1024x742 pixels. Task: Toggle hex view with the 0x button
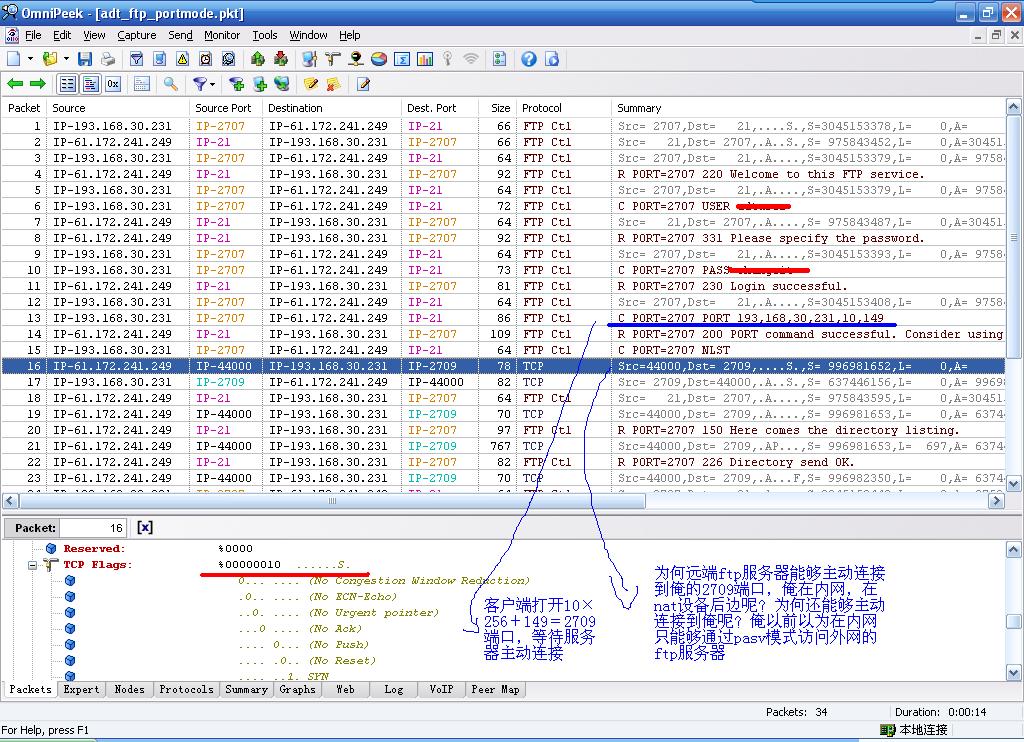(x=113, y=84)
